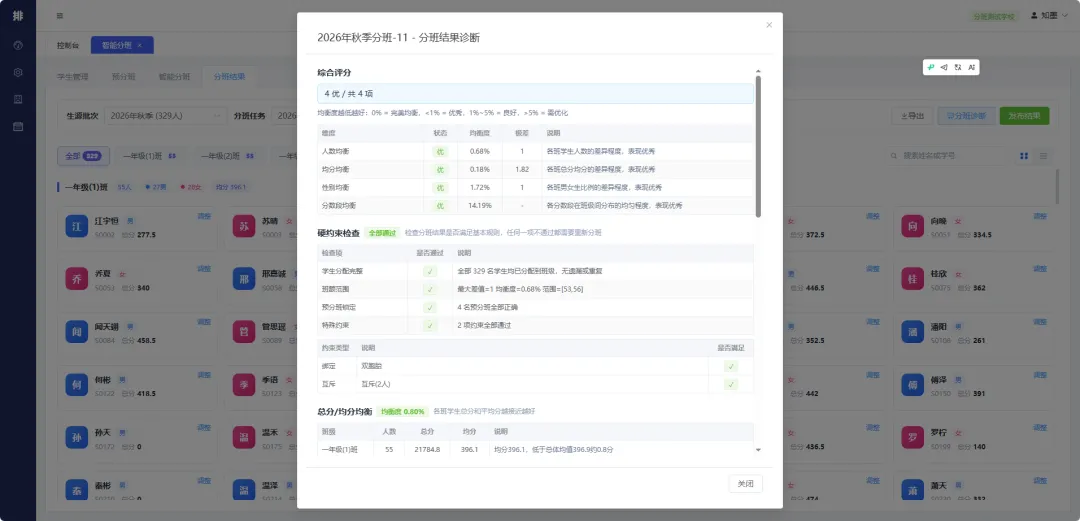Viewport: 1080px width, 521px height.
Task: Click the 桂 avatar of 桂欣
Action: pos(914,278)
